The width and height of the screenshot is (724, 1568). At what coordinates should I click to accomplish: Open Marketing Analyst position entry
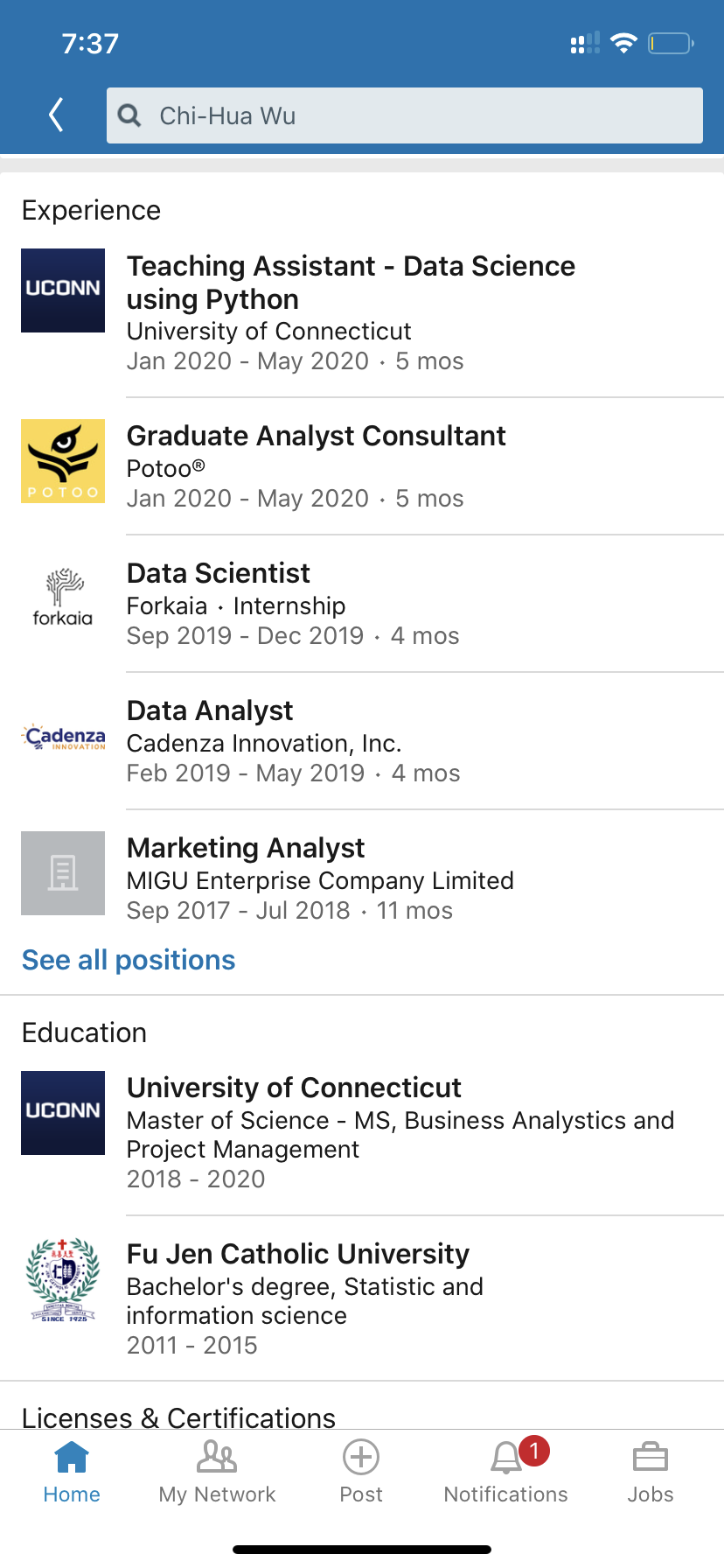point(246,848)
